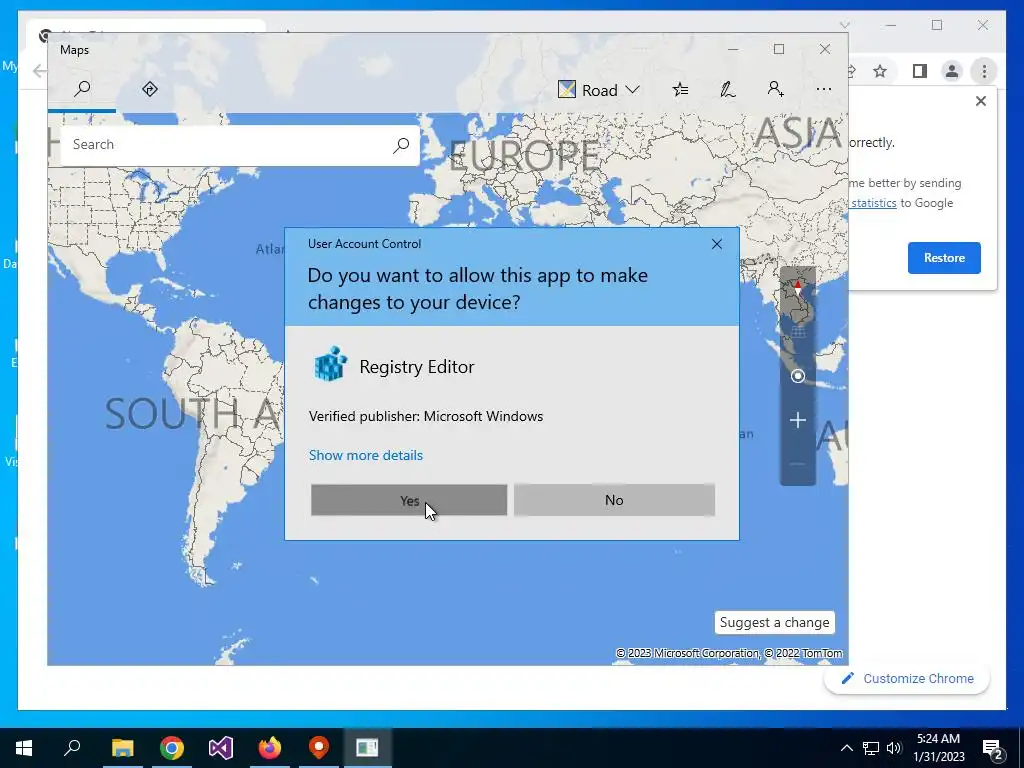Screen dimensions: 1024x768
Task: Click Suggest a change in Maps
Action: (775, 622)
